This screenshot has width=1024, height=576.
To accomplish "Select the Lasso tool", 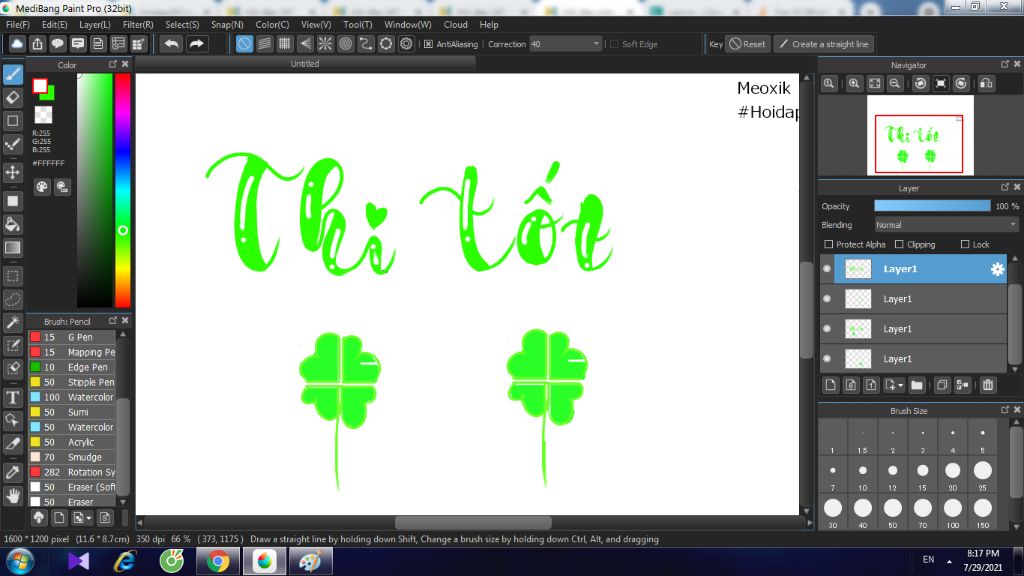I will [x=13, y=299].
